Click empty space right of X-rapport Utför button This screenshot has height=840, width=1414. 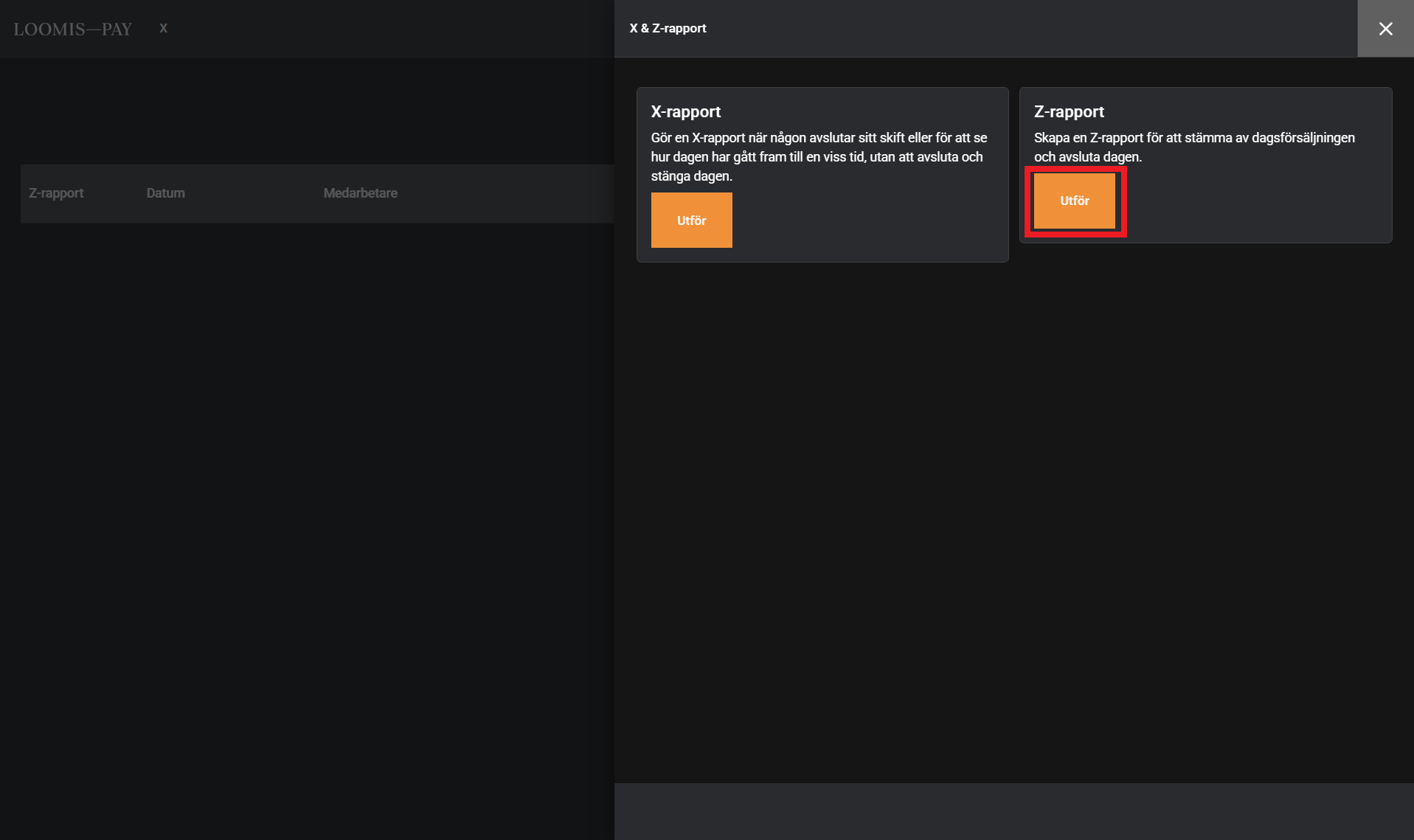[870, 221]
